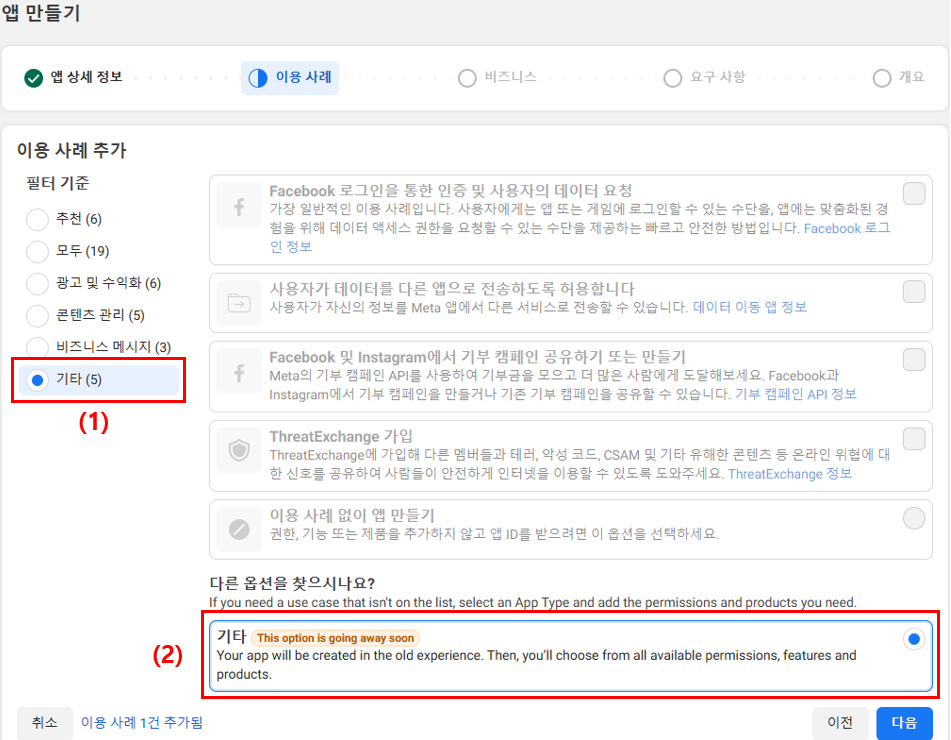
Task: Open the 비즈니스 step
Action: coord(497,78)
